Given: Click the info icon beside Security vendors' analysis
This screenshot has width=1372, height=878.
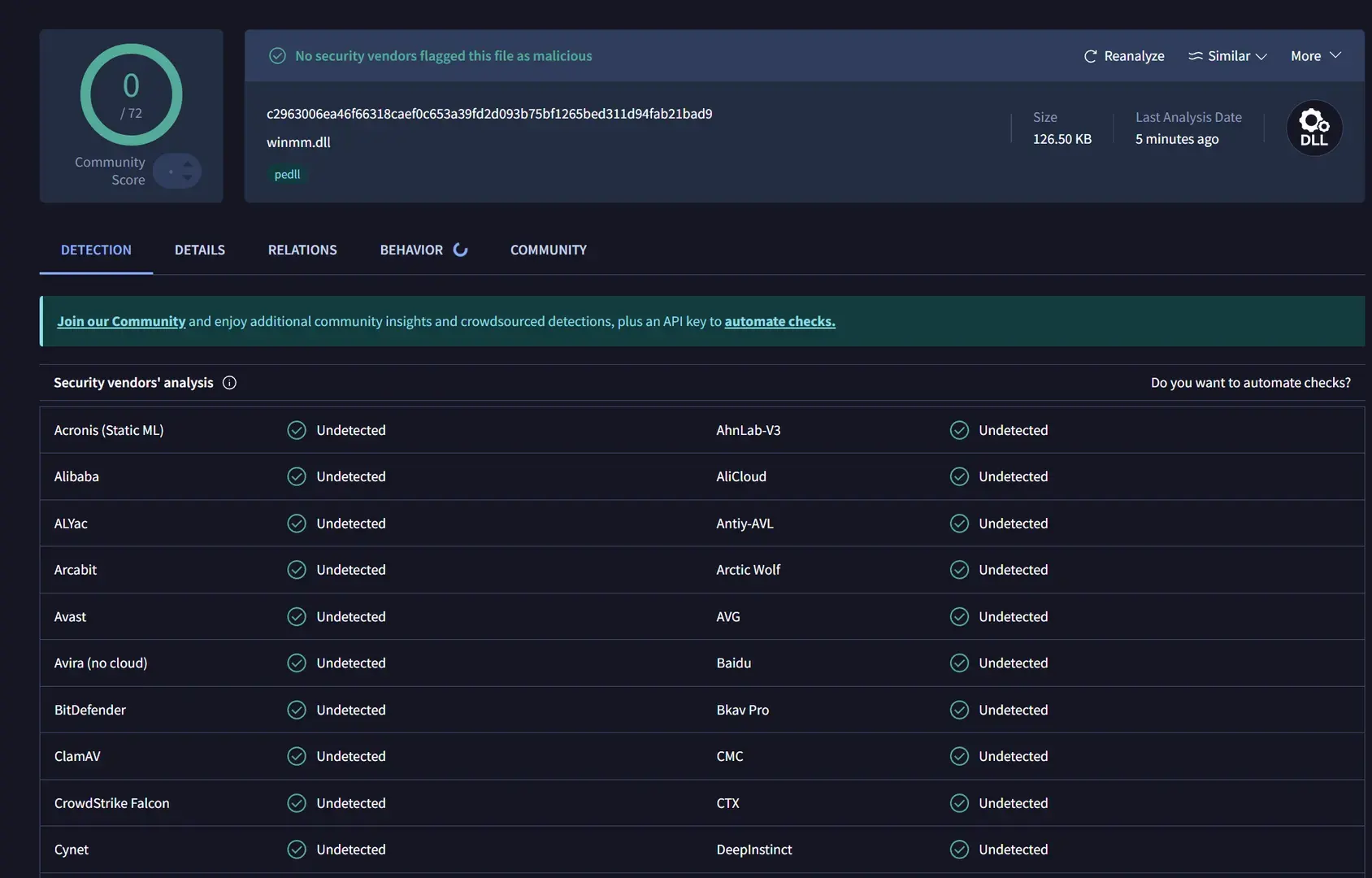Looking at the screenshot, I should coord(229,383).
